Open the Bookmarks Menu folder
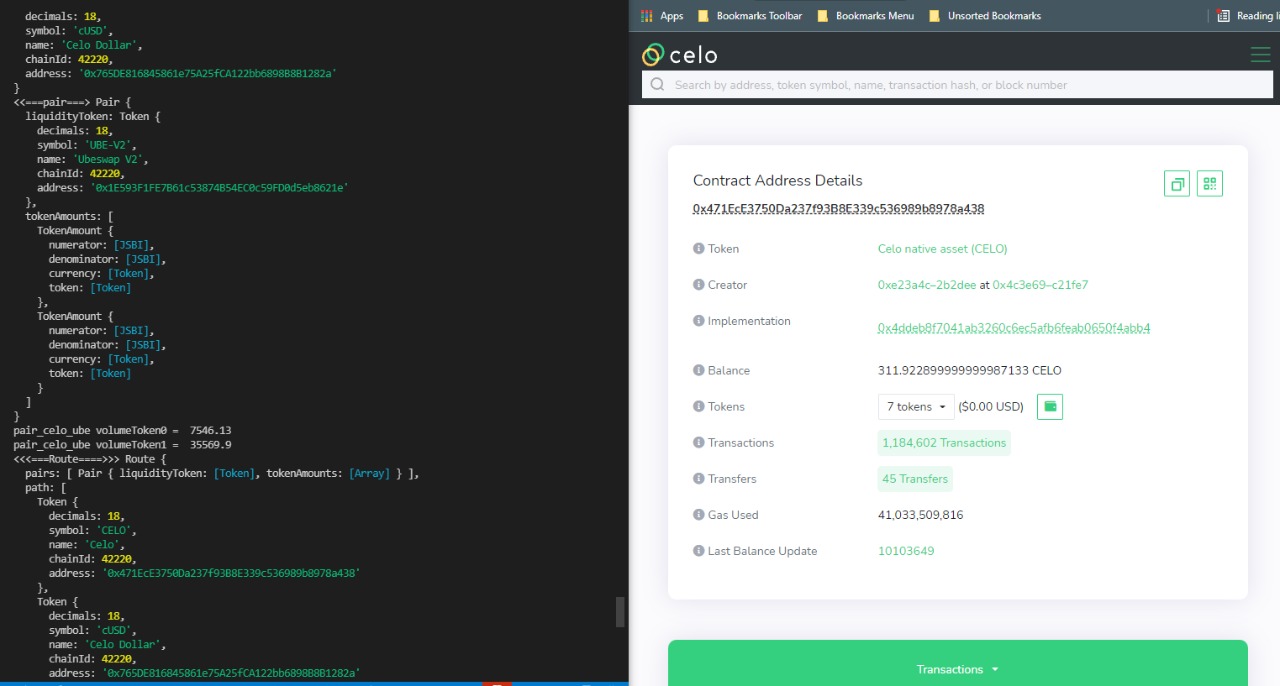This screenshot has height=686, width=1280. (865, 16)
